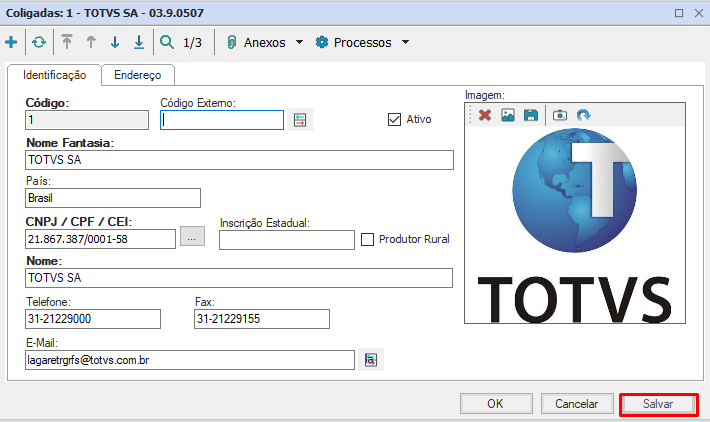Screen dimensions: 710x422
Task: Focus the Código Externo input
Action: click(x=222, y=120)
